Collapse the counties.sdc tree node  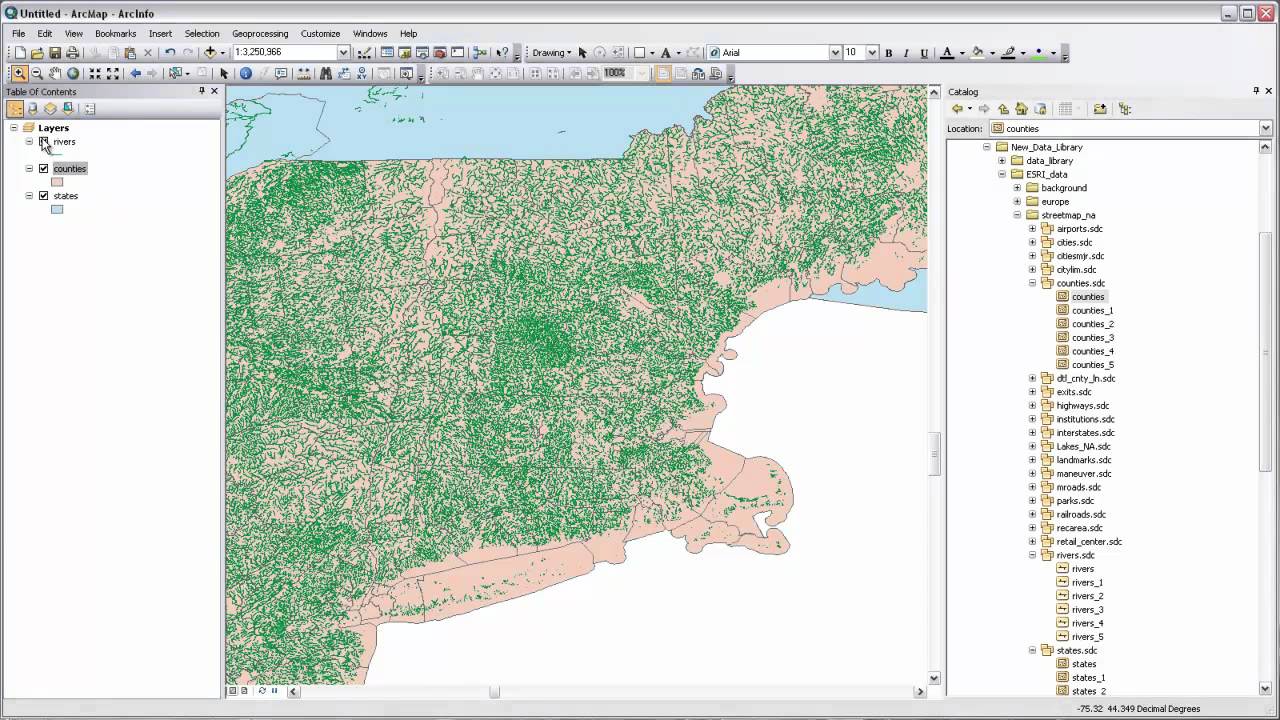point(1033,283)
